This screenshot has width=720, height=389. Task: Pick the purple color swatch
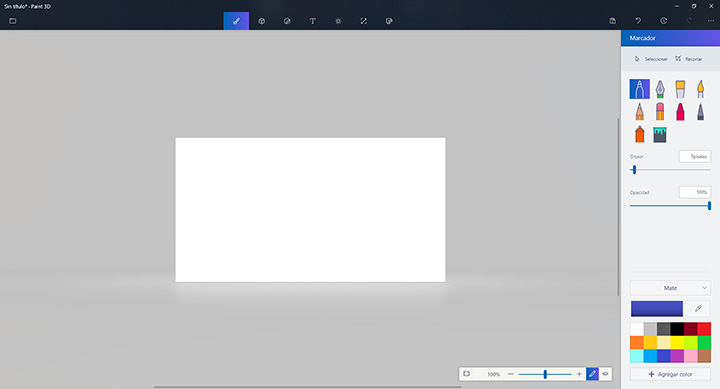point(677,356)
